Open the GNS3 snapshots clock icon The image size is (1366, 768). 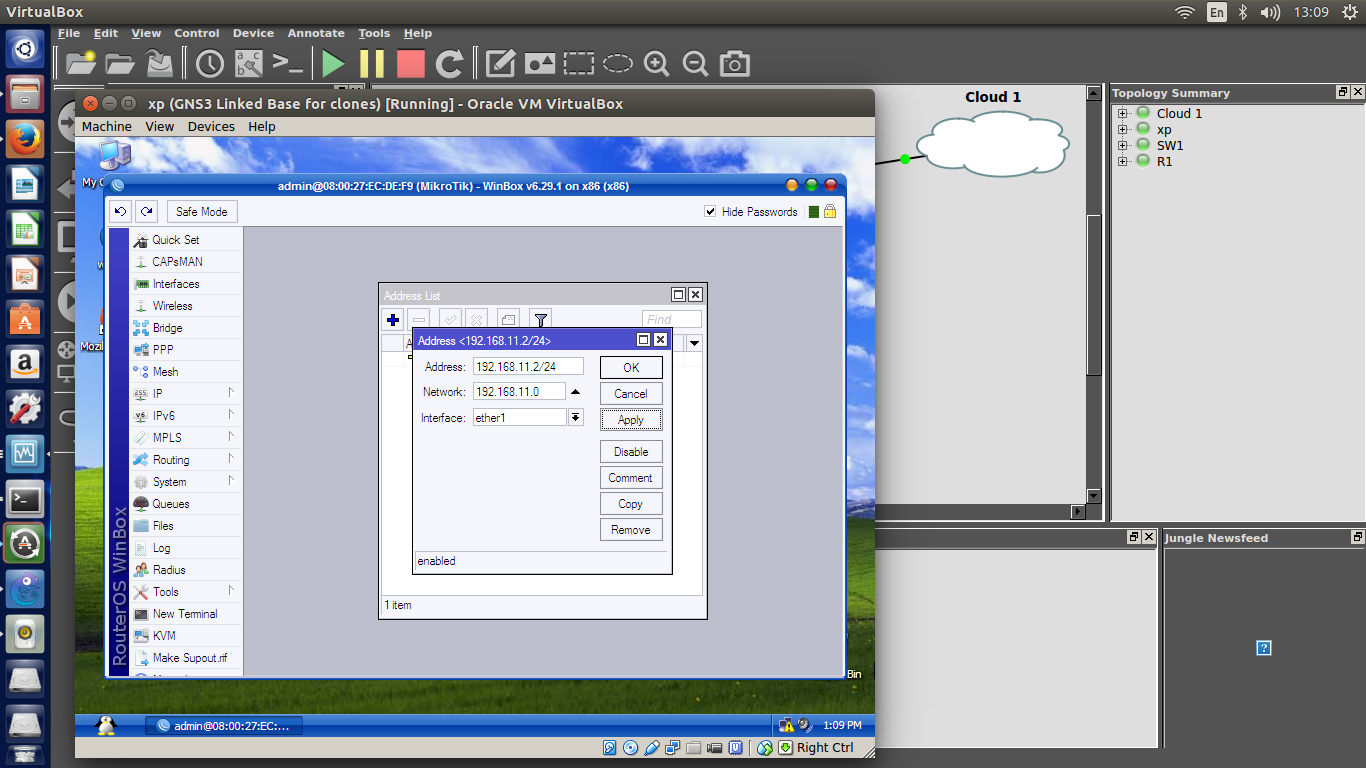pos(210,64)
